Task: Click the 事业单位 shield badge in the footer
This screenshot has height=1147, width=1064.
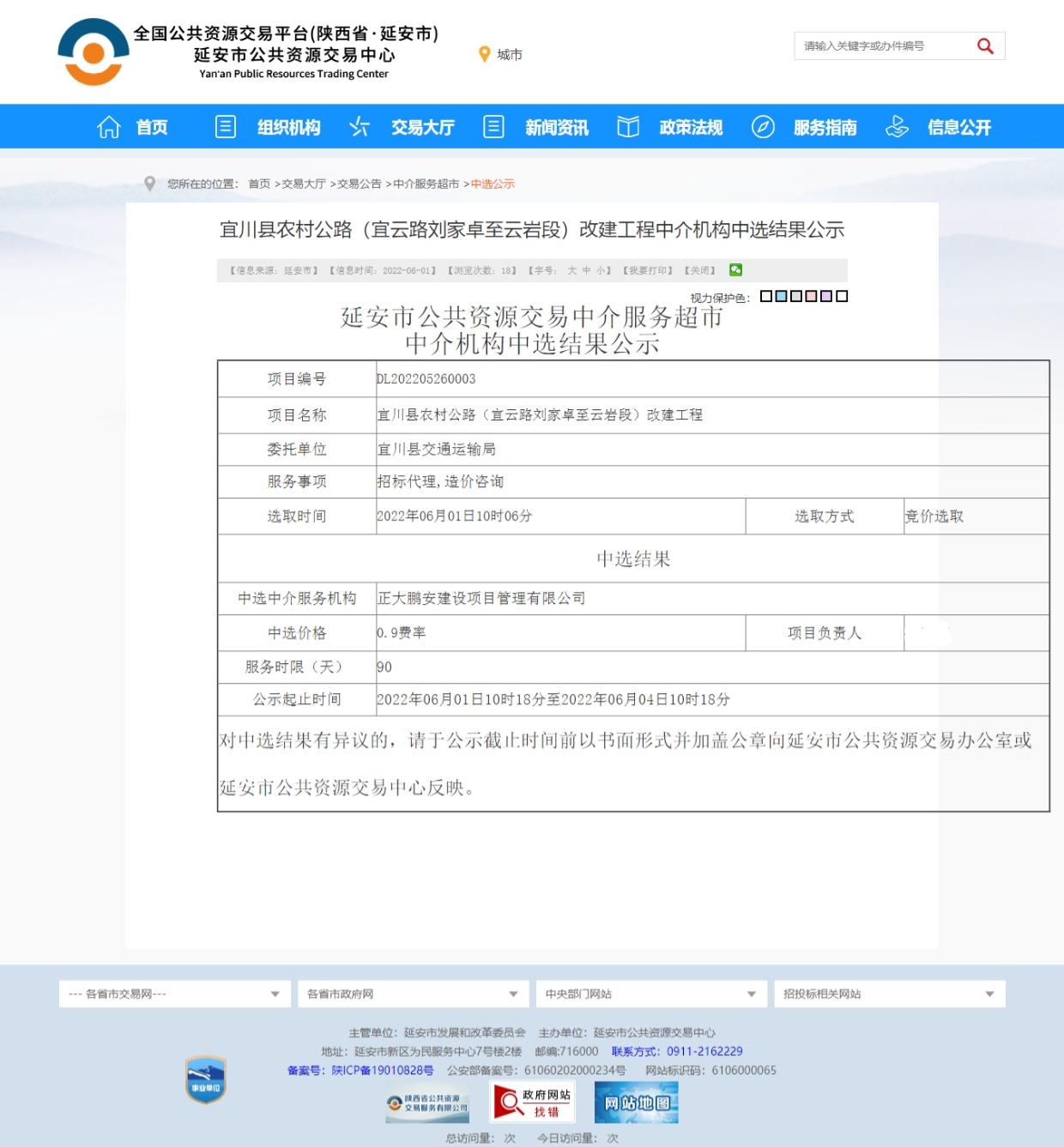Action: pyautogui.click(x=206, y=1079)
